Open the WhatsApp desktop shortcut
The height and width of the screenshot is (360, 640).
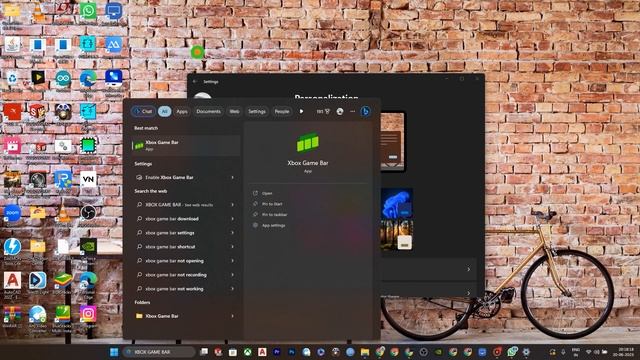[88, 11]
